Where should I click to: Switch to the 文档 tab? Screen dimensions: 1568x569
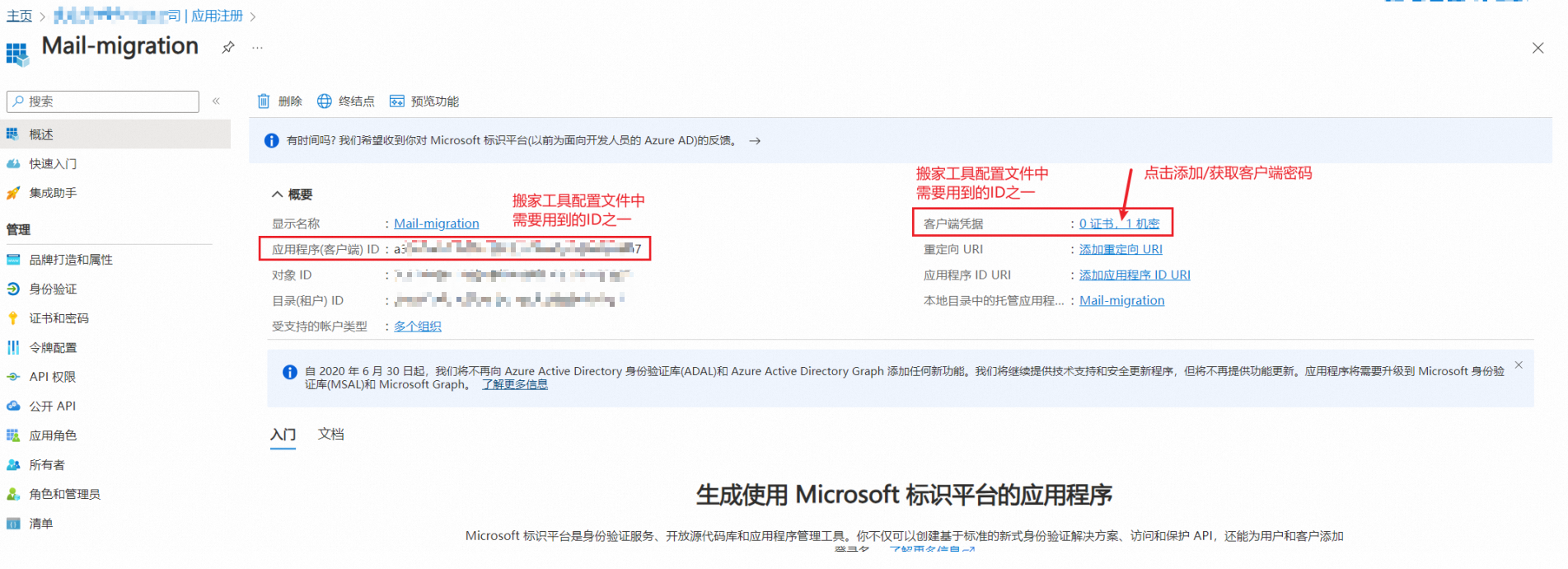[330, 435]
